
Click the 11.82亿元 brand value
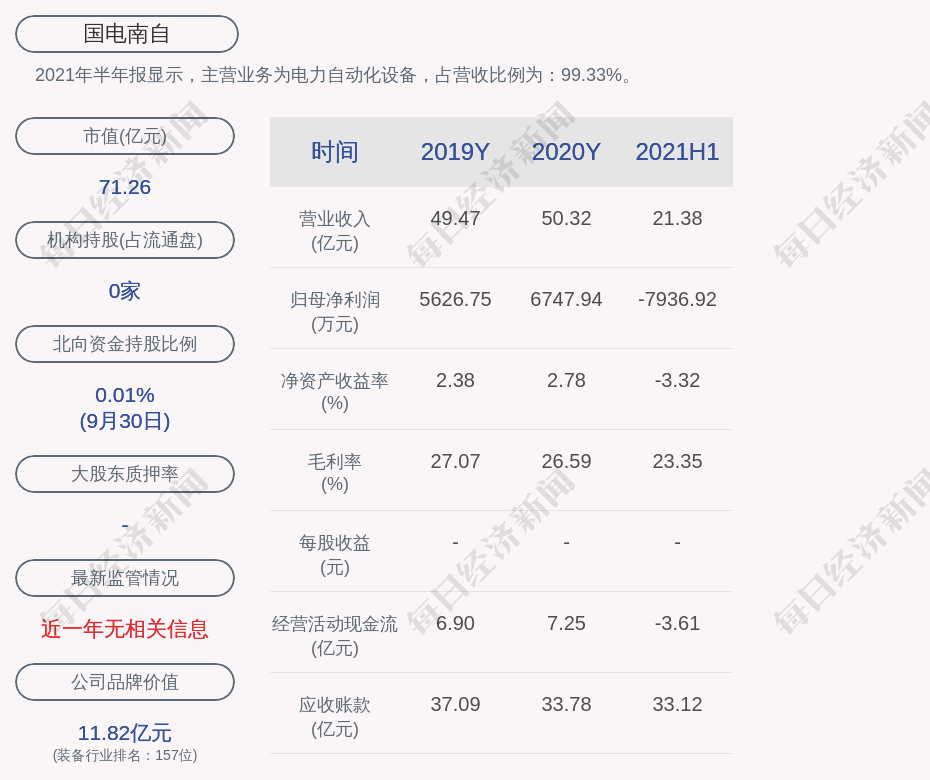tap(124, 732)
